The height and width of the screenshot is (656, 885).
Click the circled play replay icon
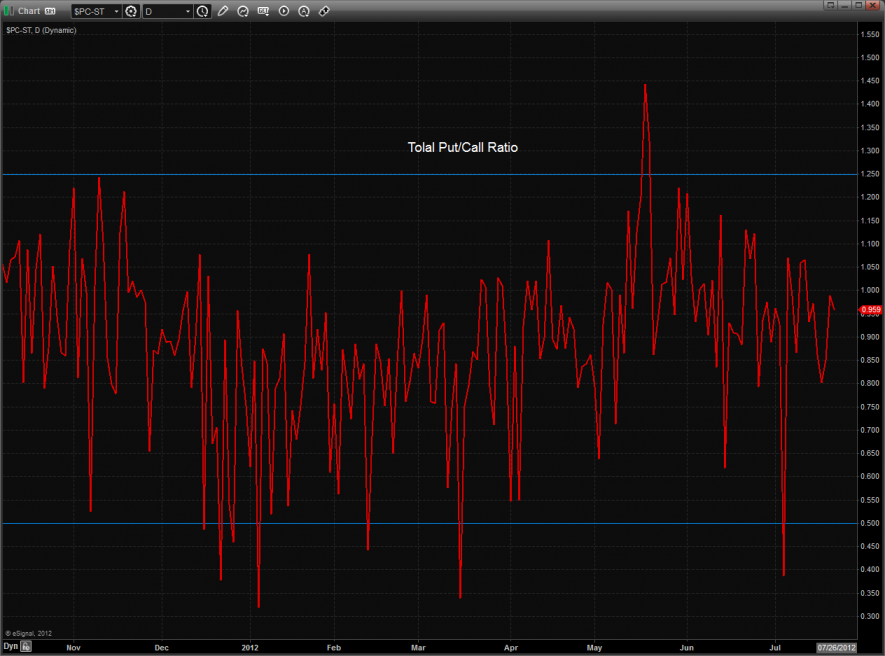coord(284,11)
